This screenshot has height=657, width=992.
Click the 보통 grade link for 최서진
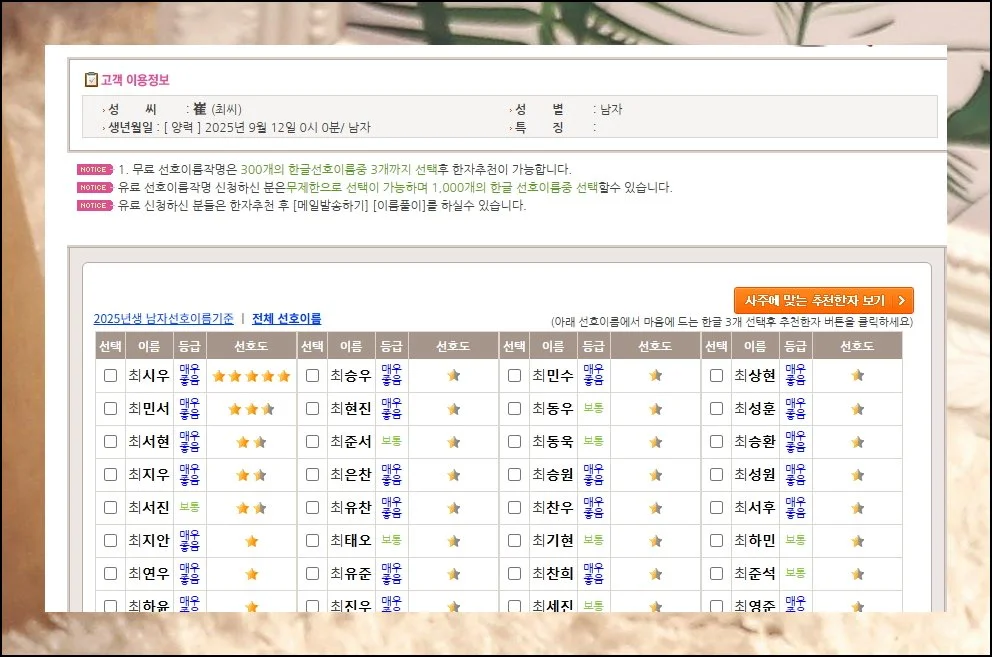tap(189, 507)
